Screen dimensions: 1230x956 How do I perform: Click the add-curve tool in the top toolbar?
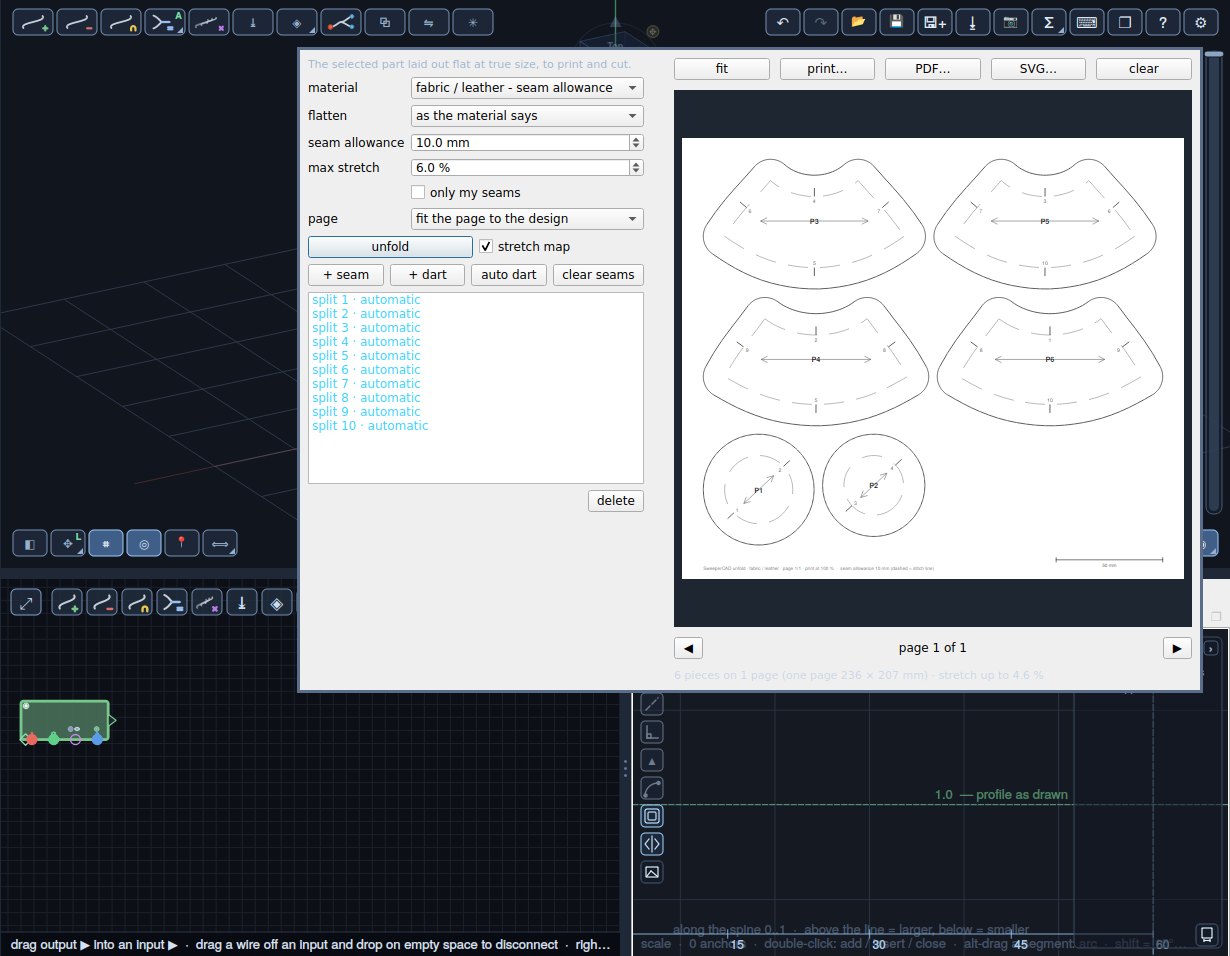click(33, 22)
